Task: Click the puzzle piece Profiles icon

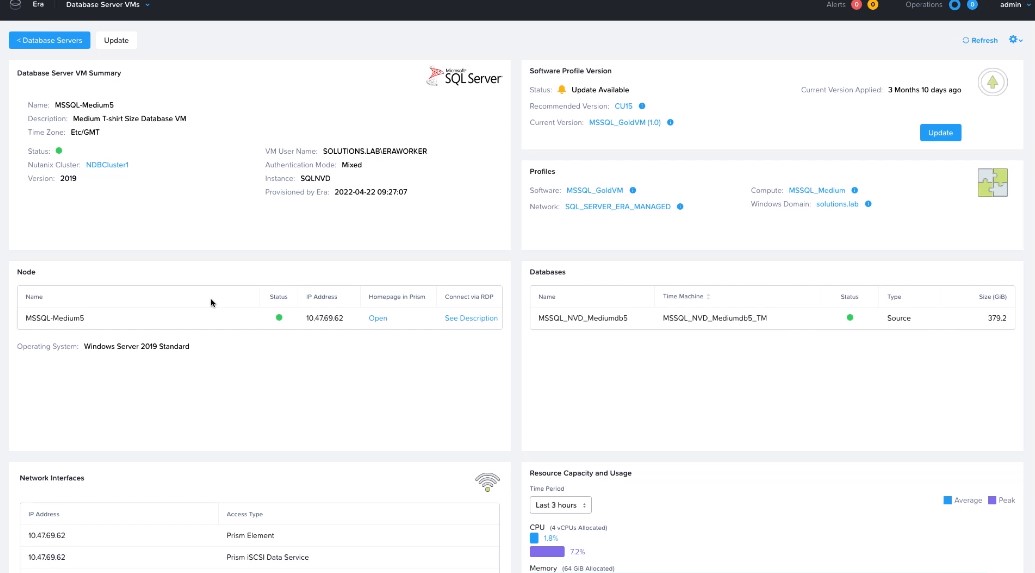Action: tap(992, 183)
